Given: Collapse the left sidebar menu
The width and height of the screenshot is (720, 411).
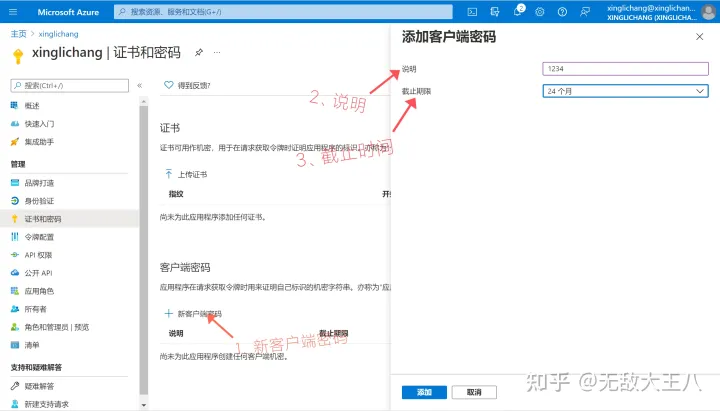Looking at the screenshot, I should [x=139, y=85].
